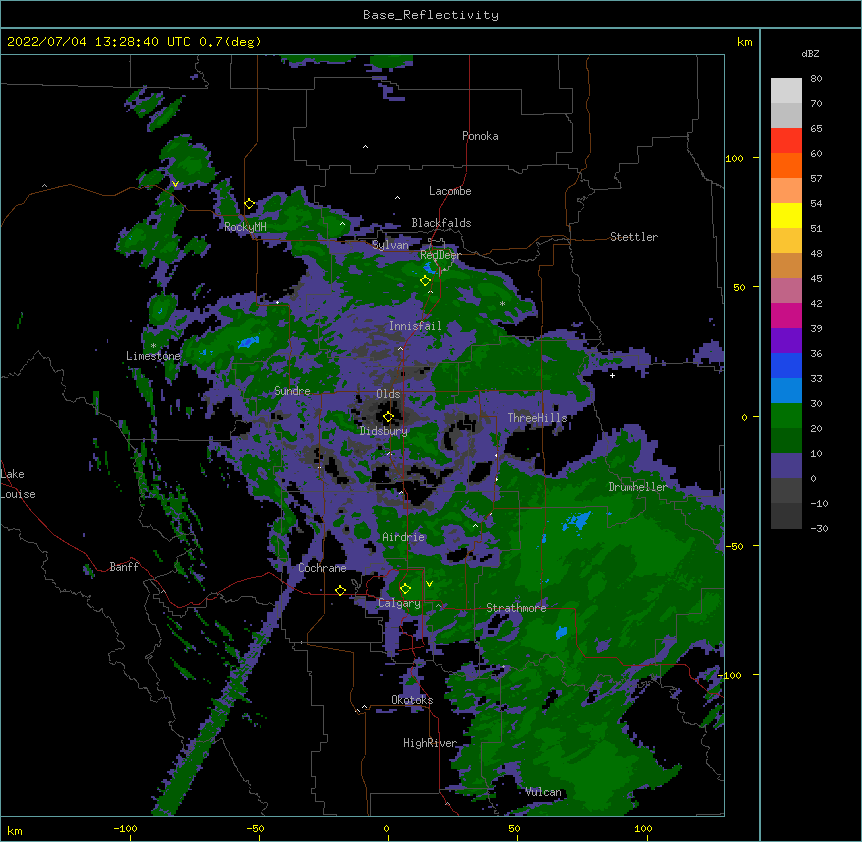This screenshot has height=842, width=862.
Task: Click the Okotoks label
Action: tap(412, 700)
